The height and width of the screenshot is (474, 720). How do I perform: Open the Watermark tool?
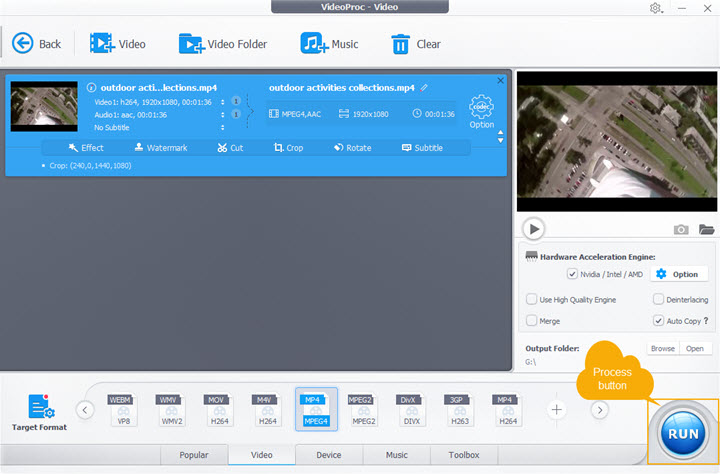[160, 148]
